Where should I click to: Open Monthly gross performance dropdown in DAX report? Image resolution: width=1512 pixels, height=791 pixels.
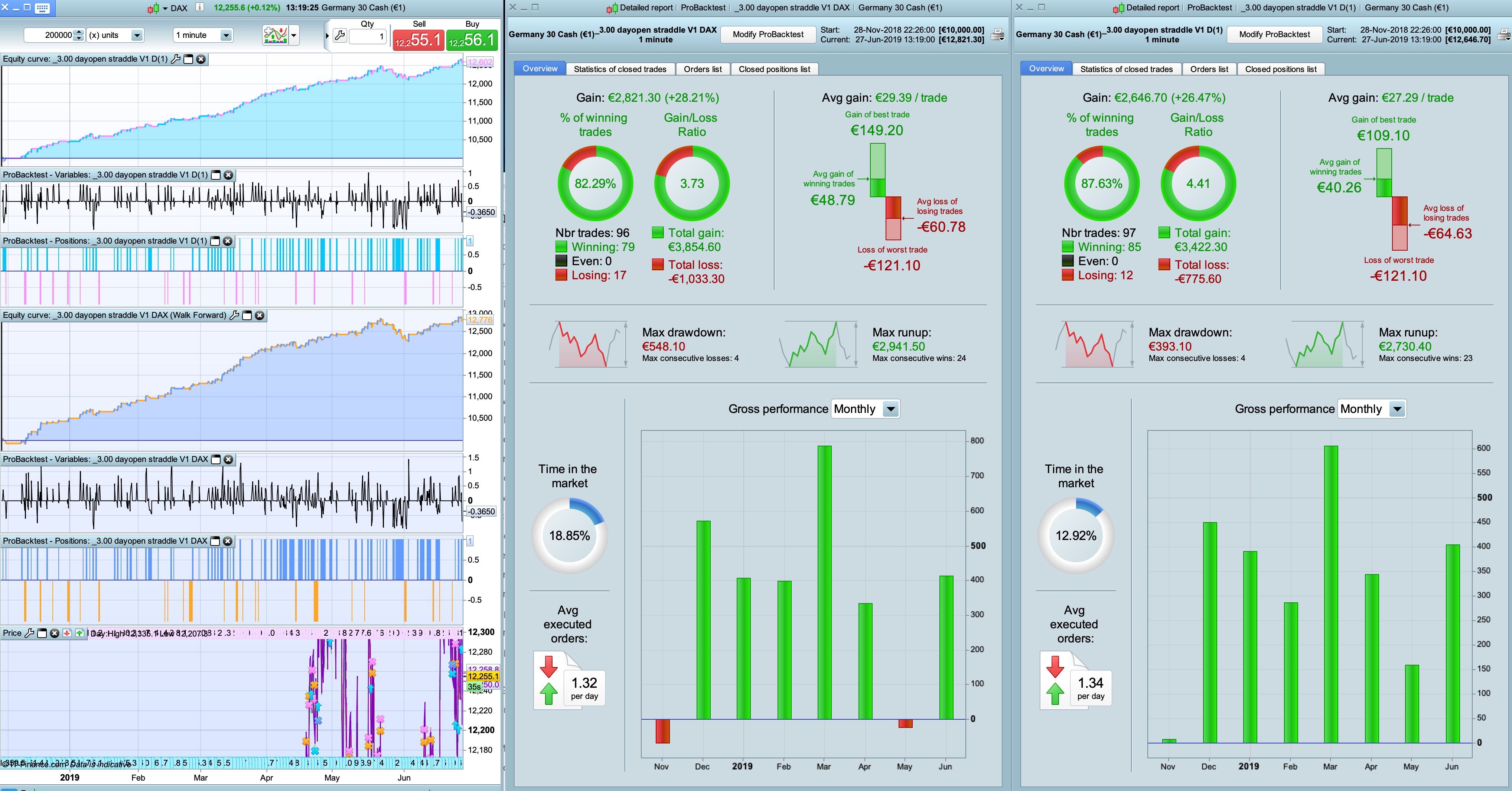(x=890, y=409)
